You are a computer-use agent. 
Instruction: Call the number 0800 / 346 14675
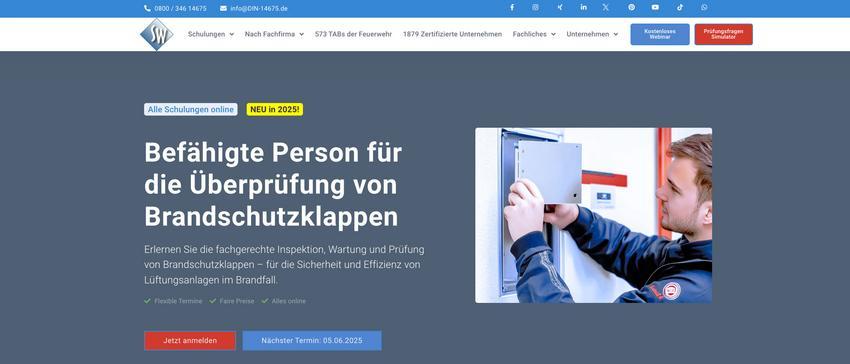(180, 9)
